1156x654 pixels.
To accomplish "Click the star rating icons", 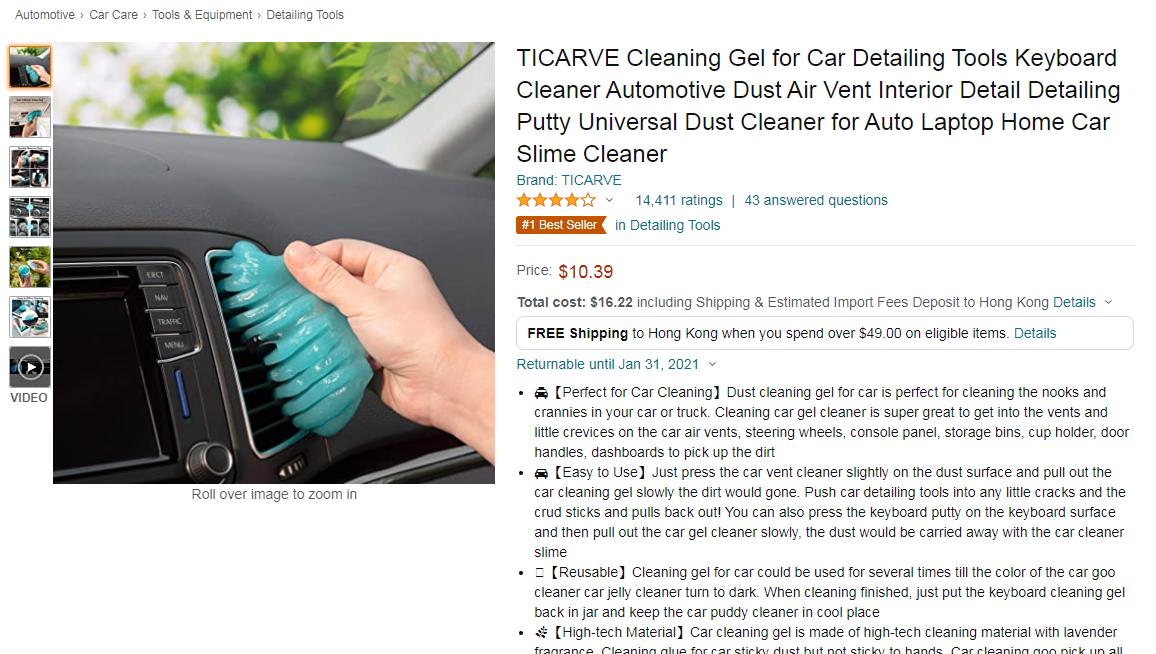I will (x=556, y=200).
